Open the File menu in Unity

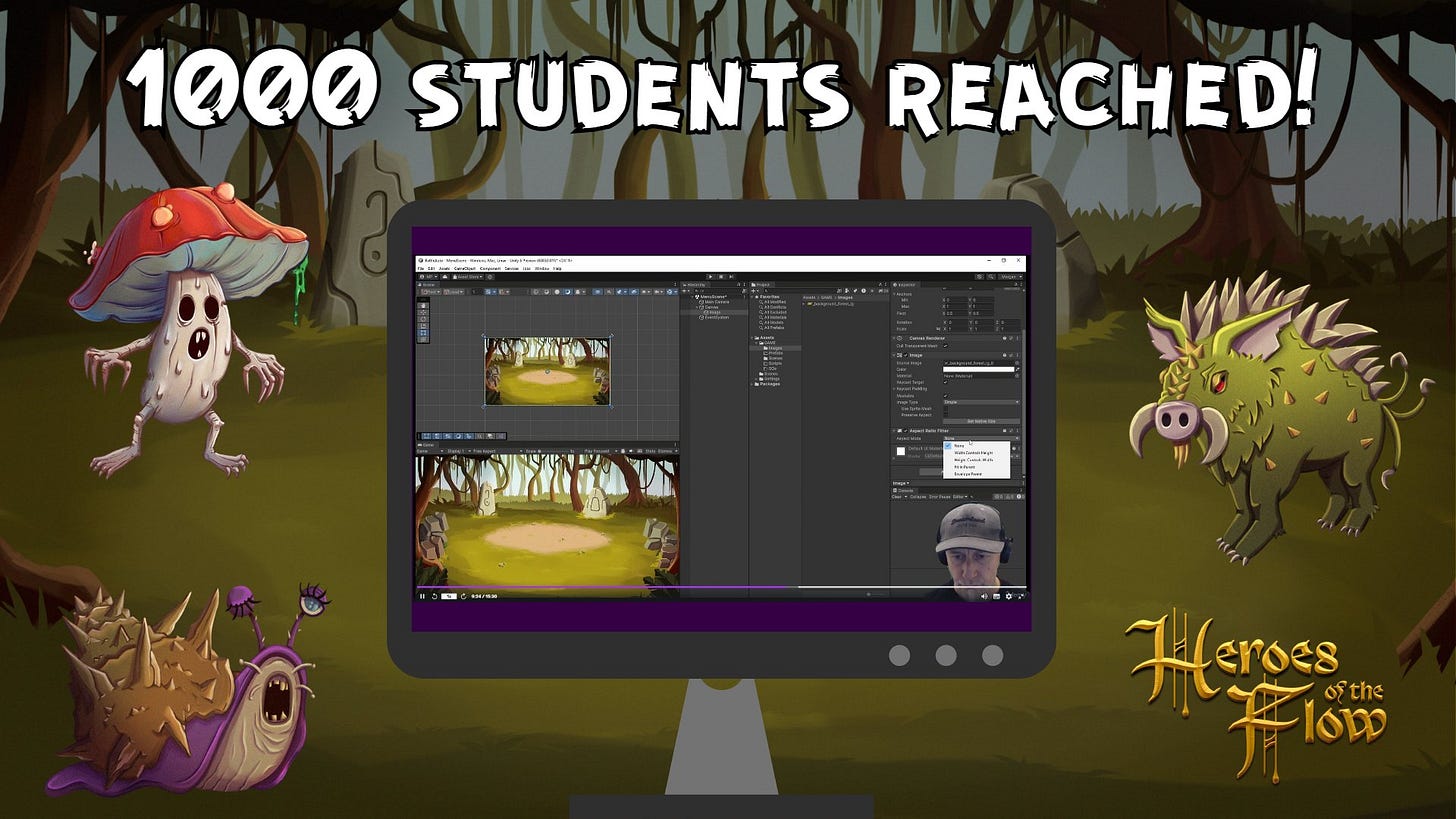421,268
